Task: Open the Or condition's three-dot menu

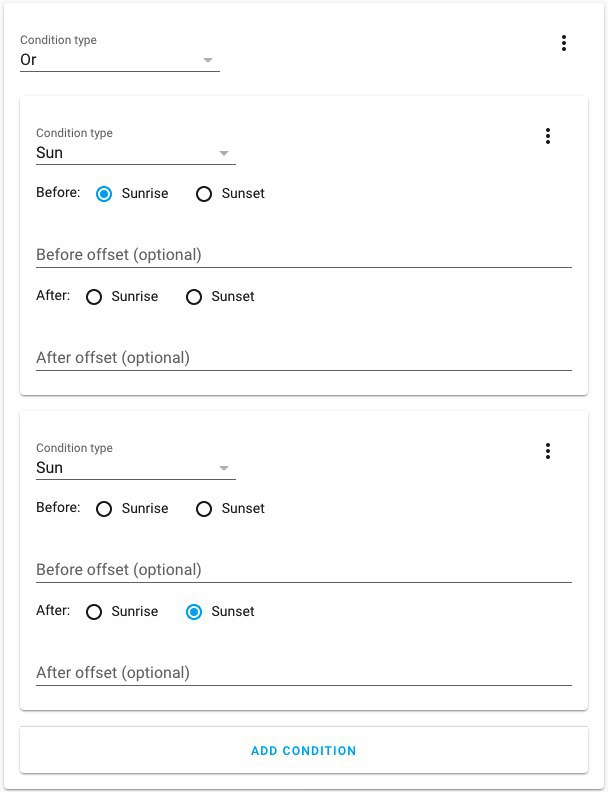Action: click(564, 43)
